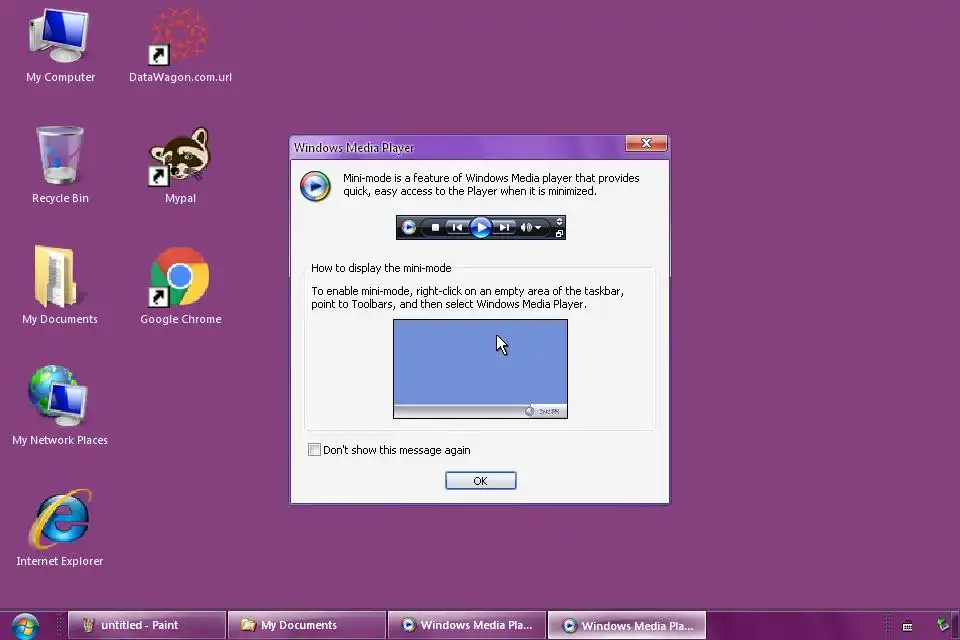Viewport: 960px width, 640px height.
Task: Switch to untitled - Paint in taskbar
Action: pos(147,625)
